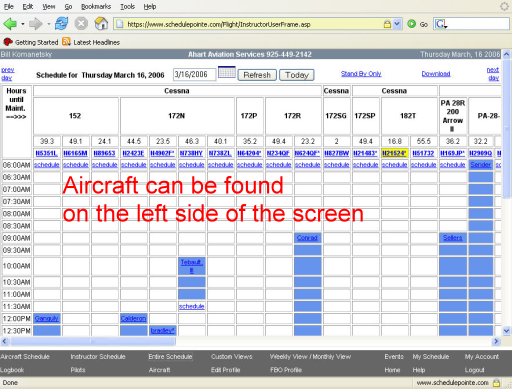The height and width of the screenshot is (389, 512).
Task: Click the search engine icon in search box
Action: [x=441, y=24]
